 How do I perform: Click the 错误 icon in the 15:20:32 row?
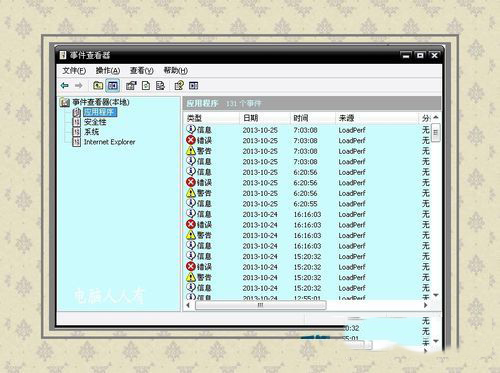tap(191, 266)
